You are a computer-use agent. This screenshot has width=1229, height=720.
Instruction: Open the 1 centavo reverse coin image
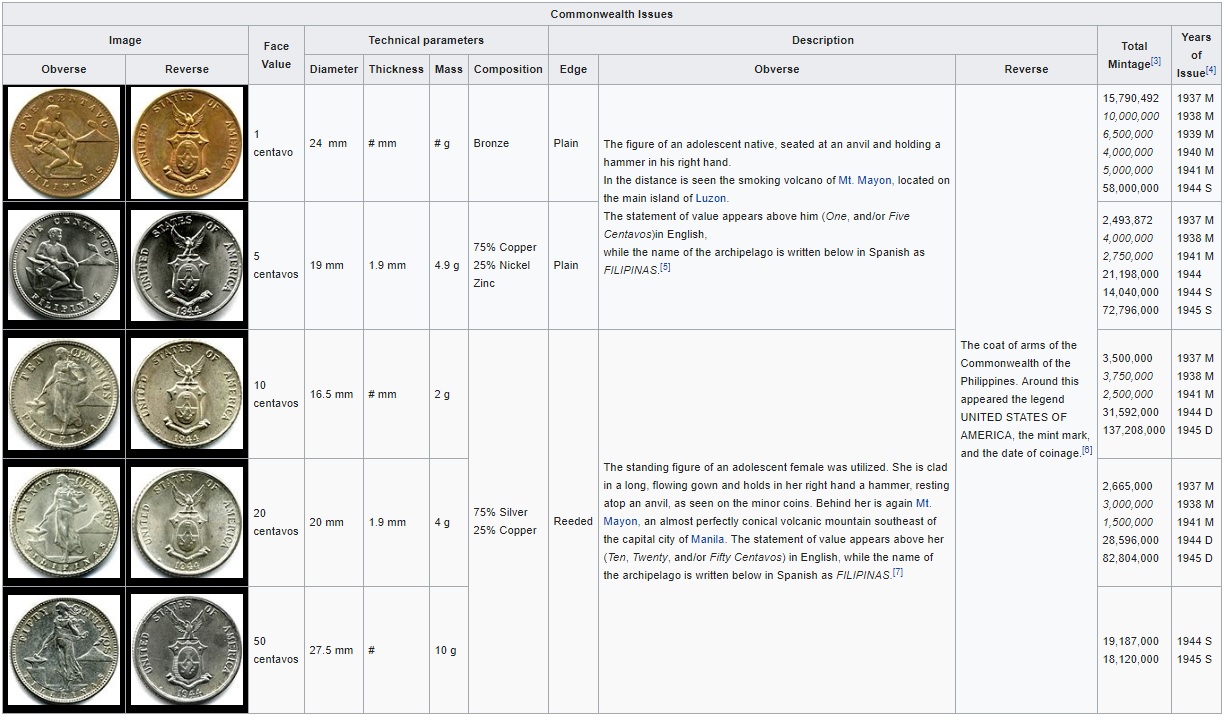click(187, 143)
